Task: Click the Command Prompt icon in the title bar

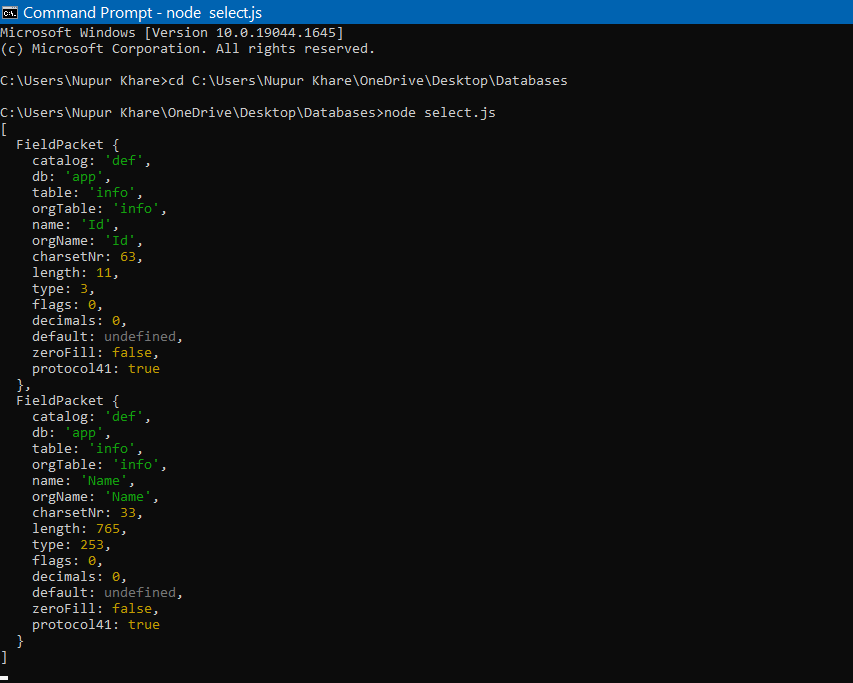Action: pyautogui.click(x=10, y=11)
